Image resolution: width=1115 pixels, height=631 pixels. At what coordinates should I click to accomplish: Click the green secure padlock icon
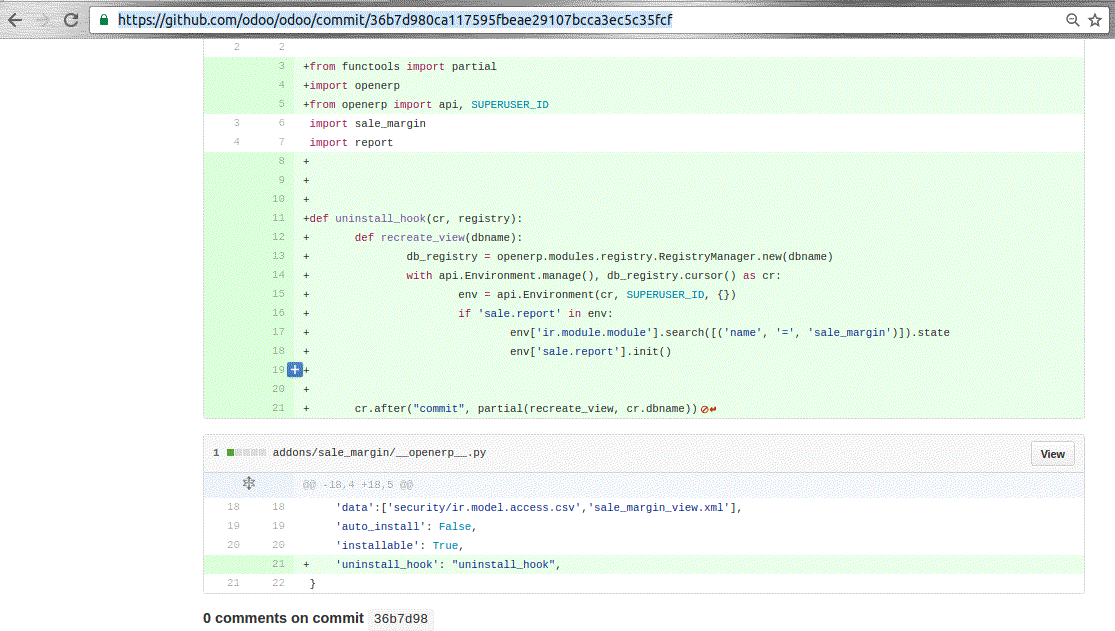point(104,20)
